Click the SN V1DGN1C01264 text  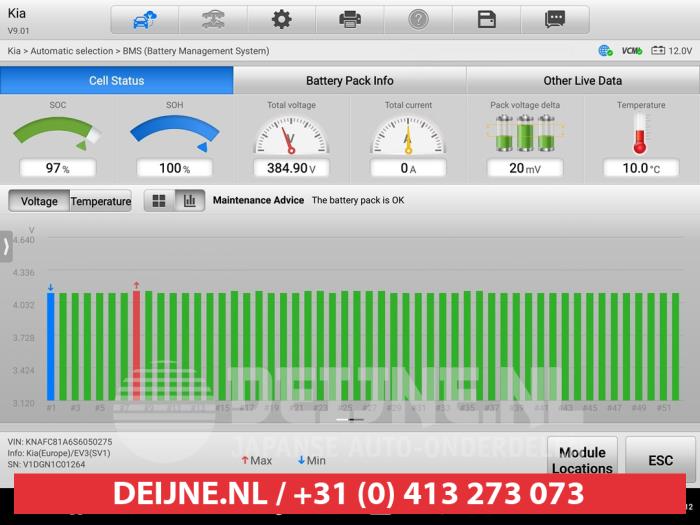click(46, 464)
